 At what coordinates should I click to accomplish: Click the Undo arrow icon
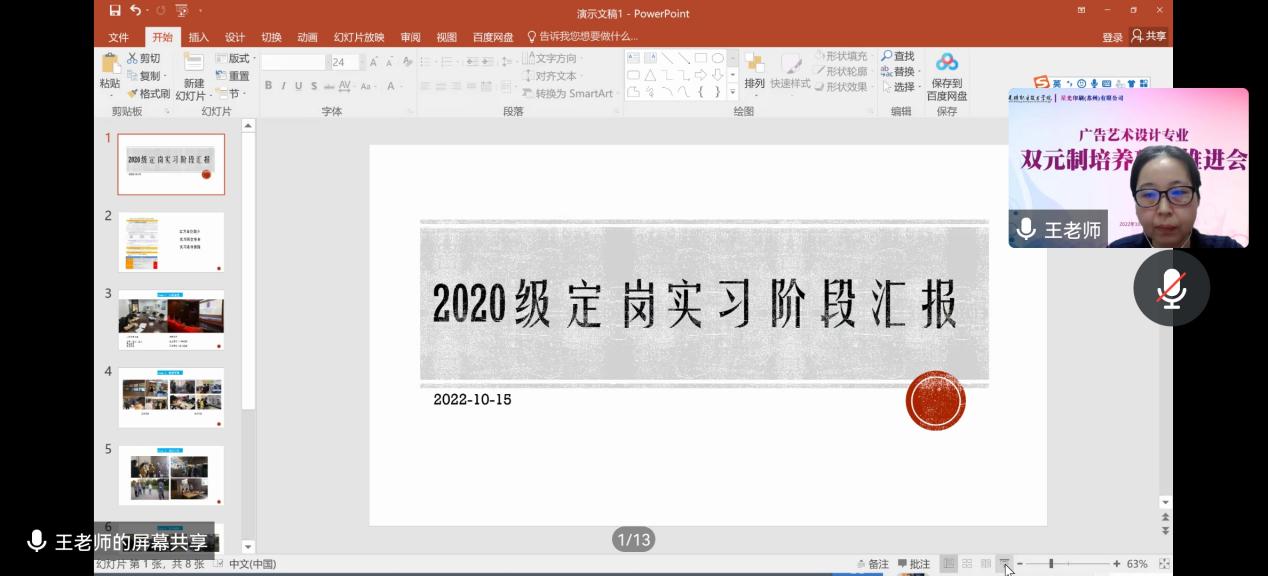pos(136,11)
